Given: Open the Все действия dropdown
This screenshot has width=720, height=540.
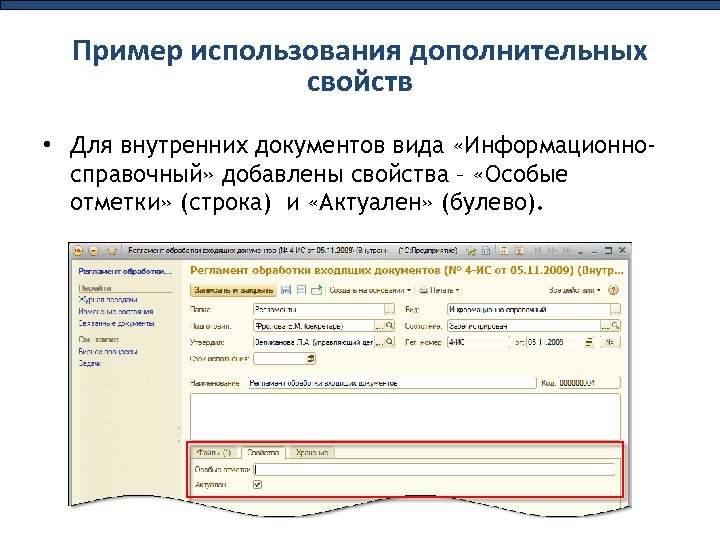Looking at the screenshot, I should [x=574, y=290].
